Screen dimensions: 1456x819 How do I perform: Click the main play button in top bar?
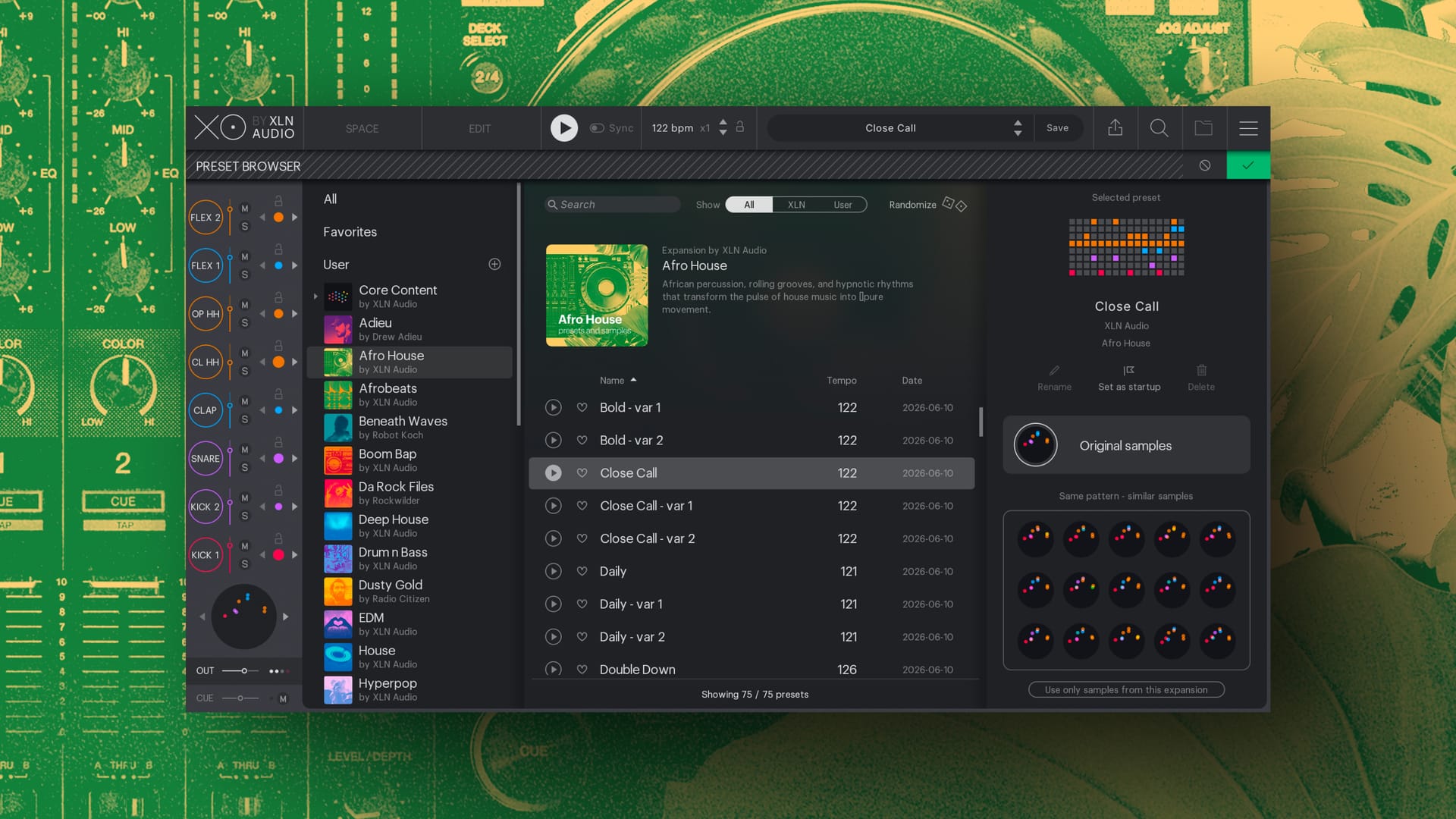[563, 128]
